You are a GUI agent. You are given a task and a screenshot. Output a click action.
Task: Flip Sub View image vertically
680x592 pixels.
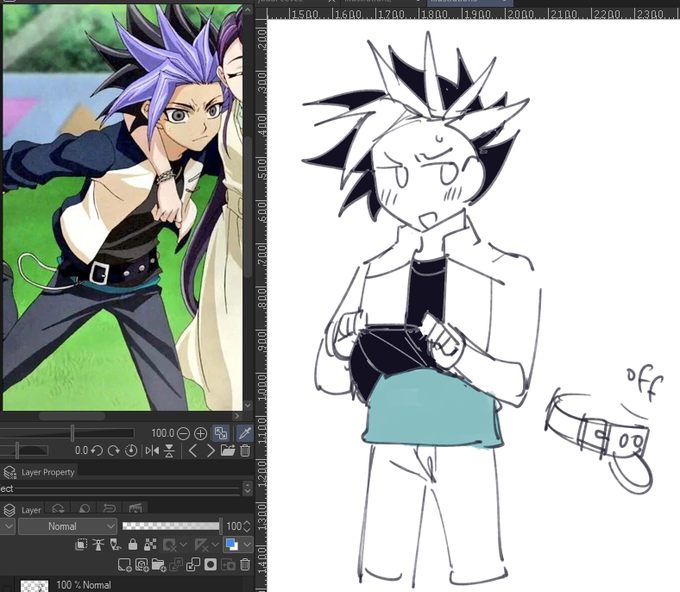point(169,451)
